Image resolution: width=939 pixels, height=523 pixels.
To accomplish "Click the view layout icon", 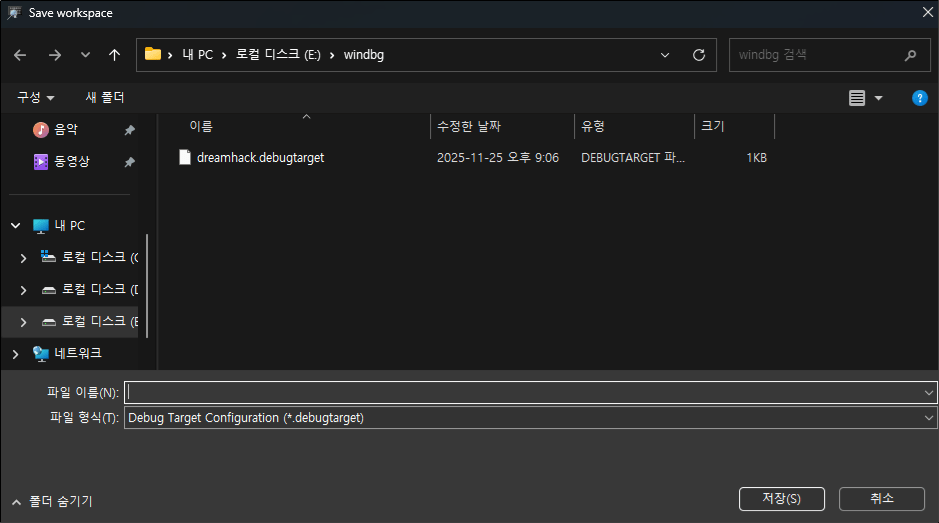I will tap(857, 98).
